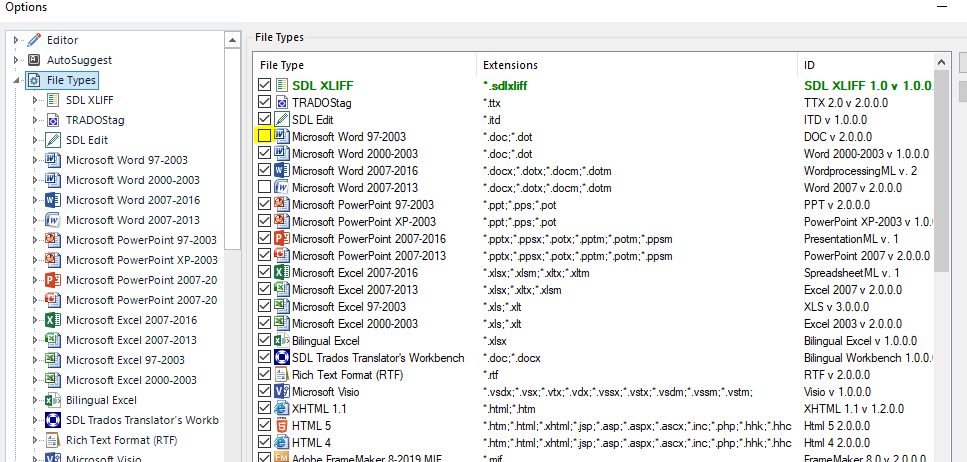Click Rich Text Format icon in left tree
967x462 pixels.
pos(53,440)
